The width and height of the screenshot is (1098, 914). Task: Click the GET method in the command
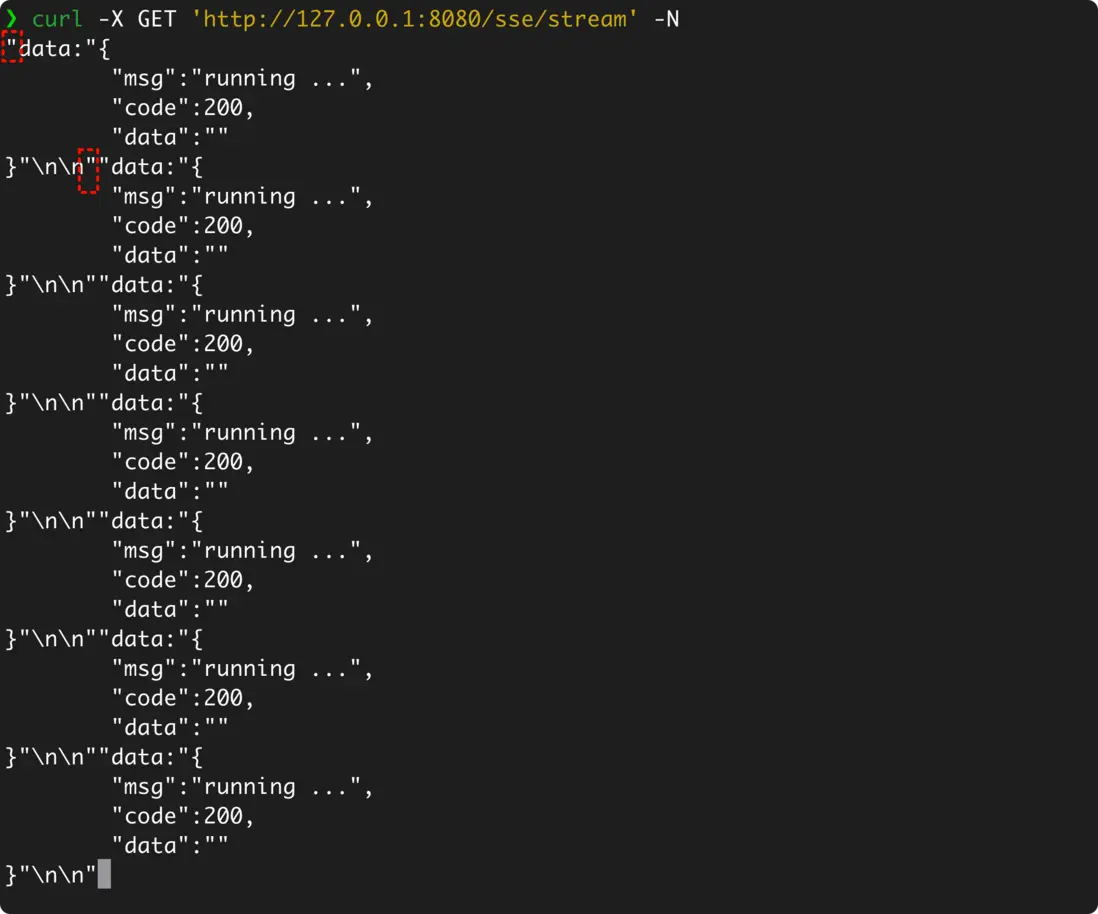point(157,19)
